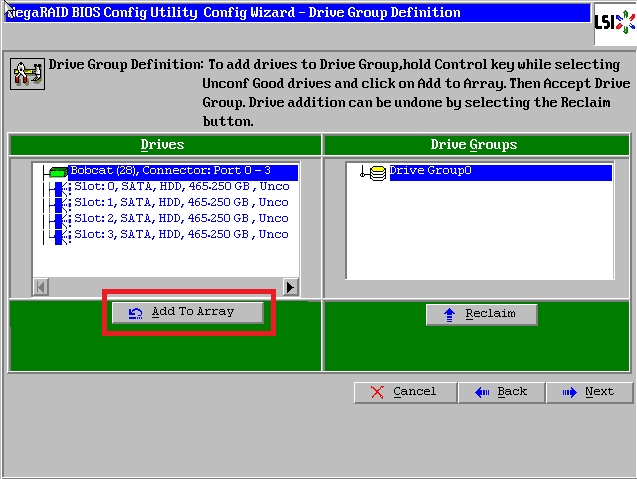637x479 pixels.
Task: Click the Slot 0 drive icon
Action: (x=58, y=187)
